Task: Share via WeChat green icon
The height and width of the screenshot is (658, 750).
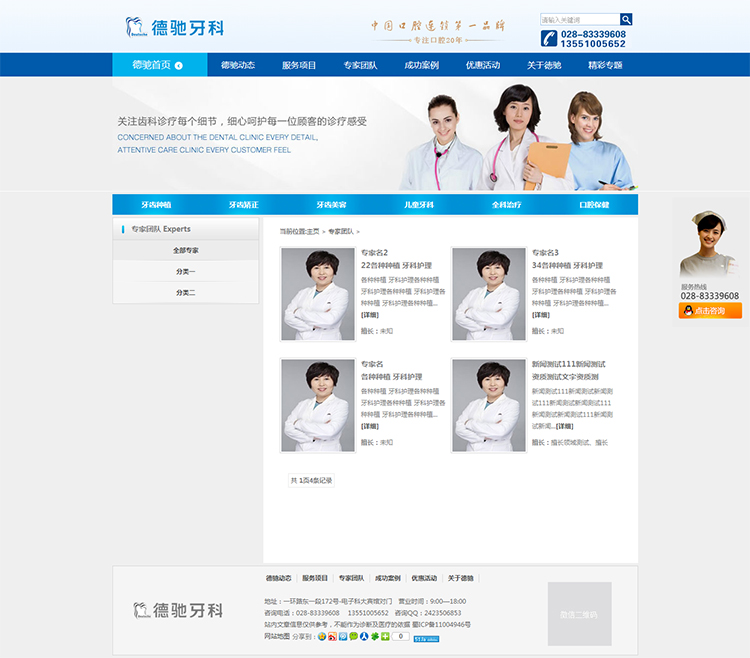Action: click(354, 636)
